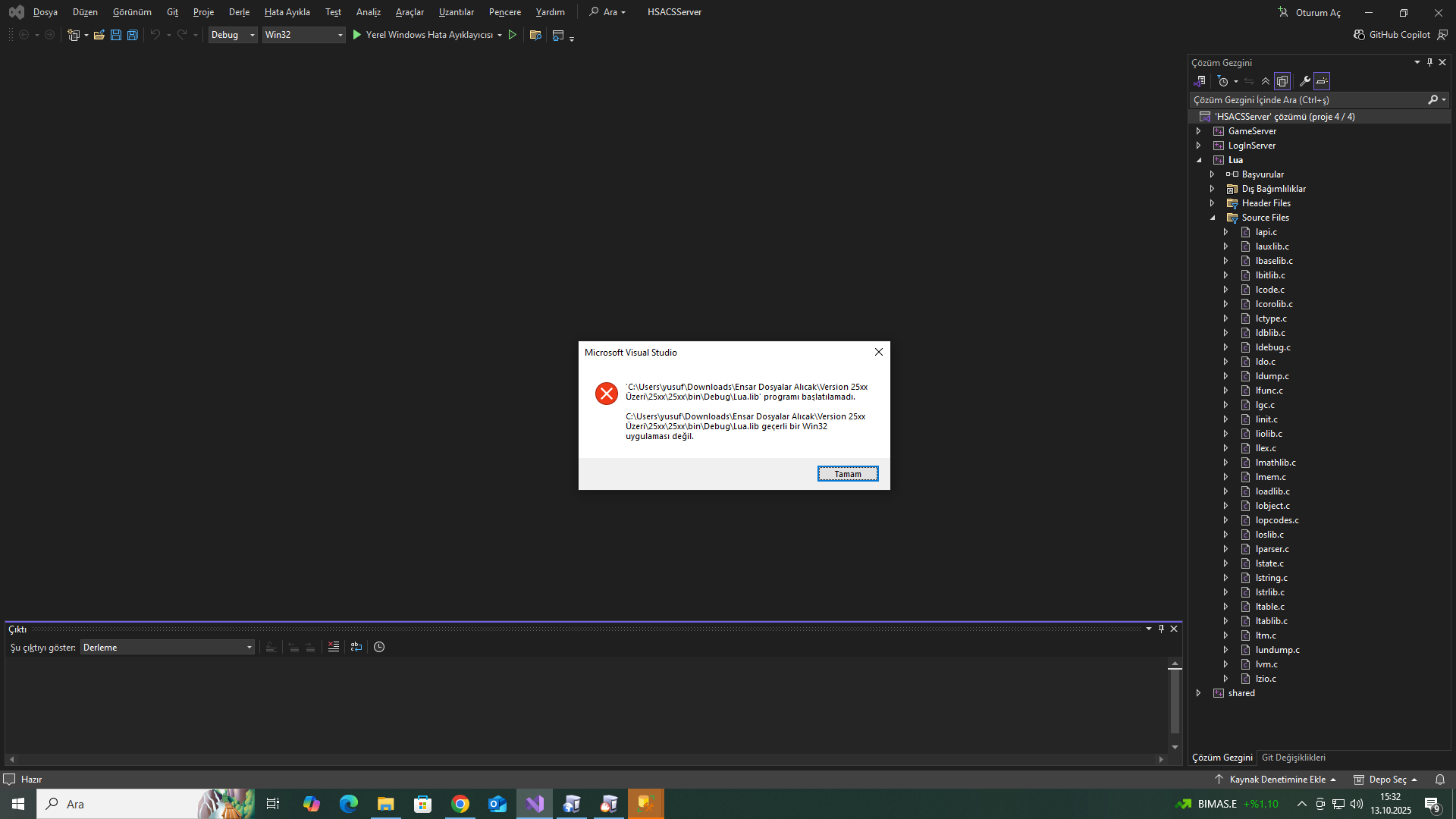
Task: Open the Görünüm menu
Action: [132, 12]
